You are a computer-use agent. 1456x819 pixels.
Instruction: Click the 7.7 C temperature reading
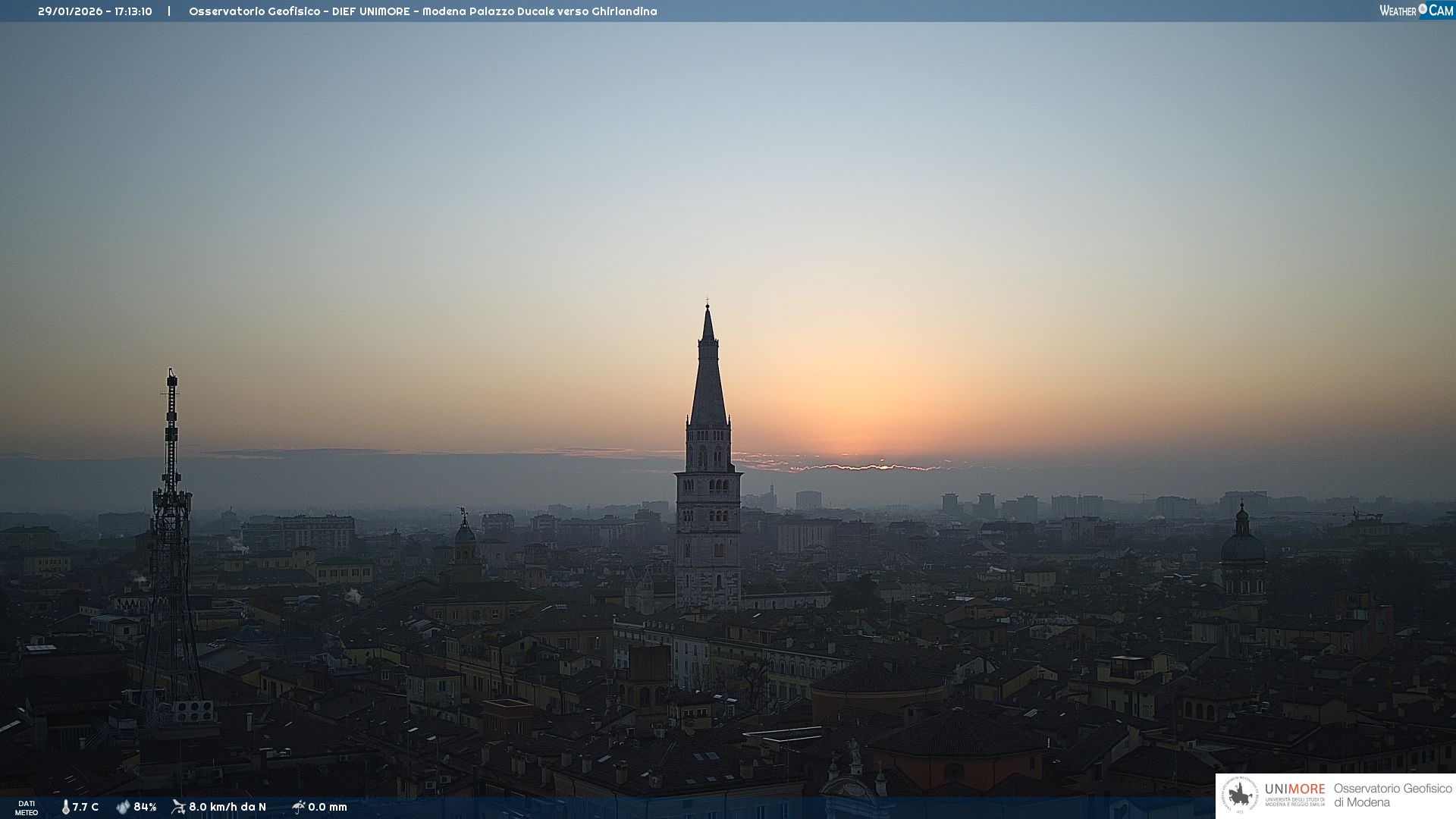[x=86, y=807]
